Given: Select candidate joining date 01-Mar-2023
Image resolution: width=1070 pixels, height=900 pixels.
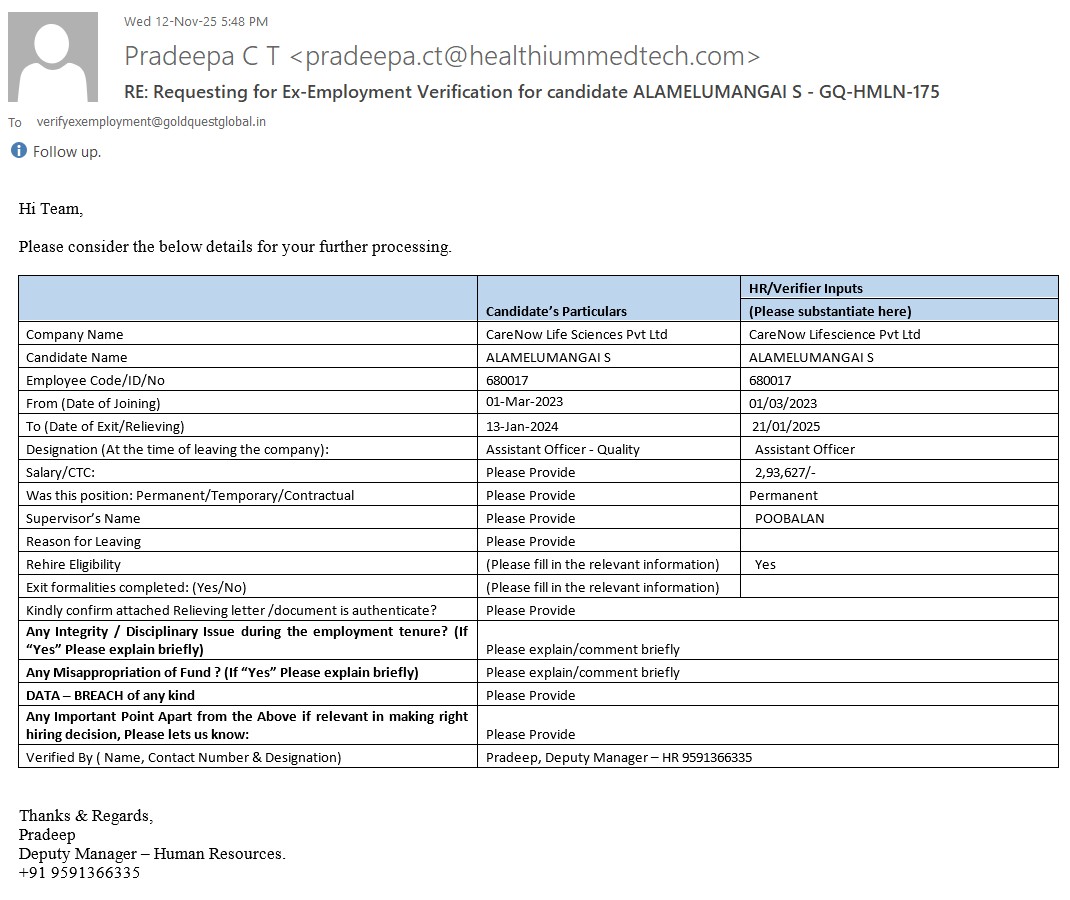Looking at the screenshot, I should point(524,402).
